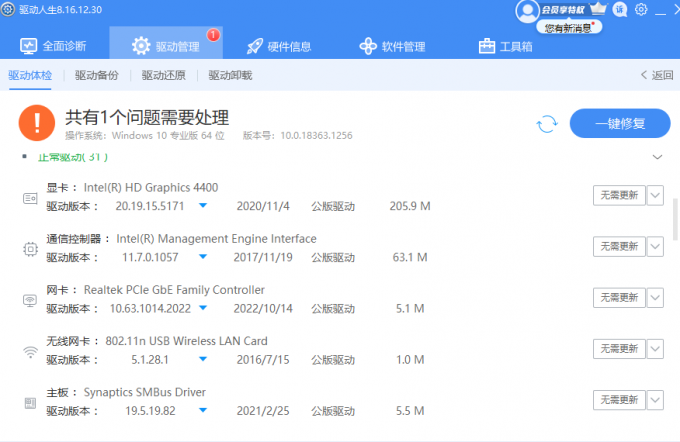Expand options arrow for 802.11n Wireless LAN

(x=655, y=349)
